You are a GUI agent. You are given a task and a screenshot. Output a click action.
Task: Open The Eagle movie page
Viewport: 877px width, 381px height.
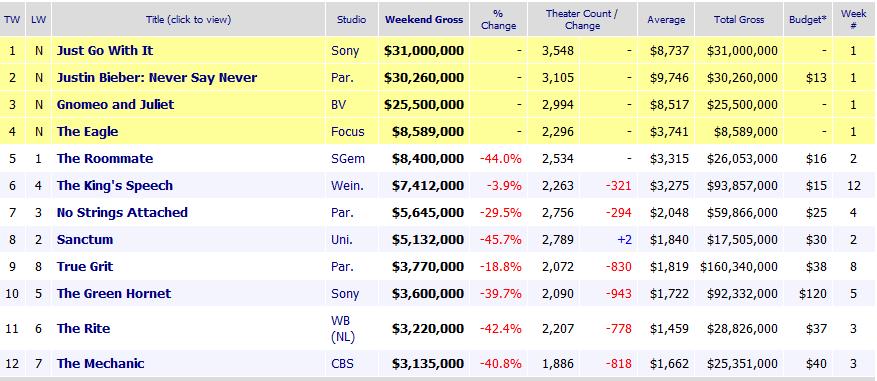[87, 131]
